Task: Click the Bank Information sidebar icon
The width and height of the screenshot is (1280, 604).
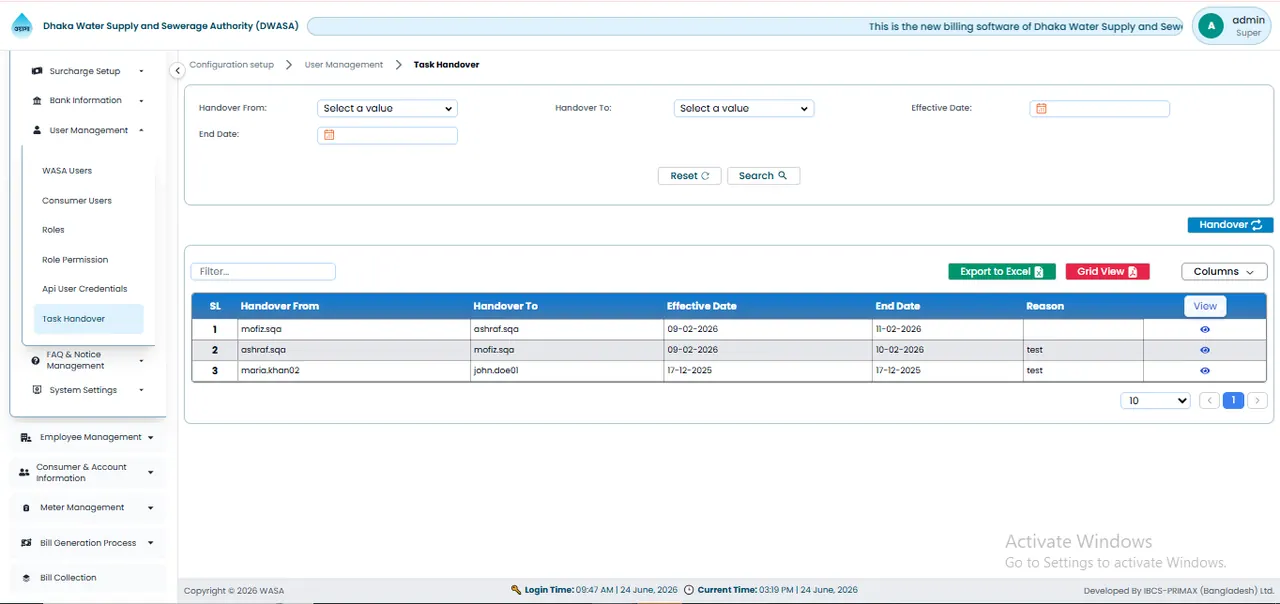Action: coord(37,100)
